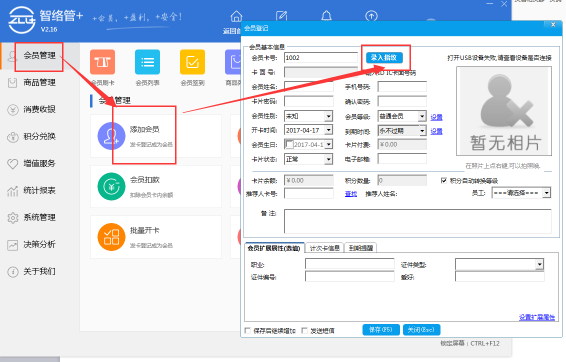Click the extended attributes settings link

click(536, 317)
